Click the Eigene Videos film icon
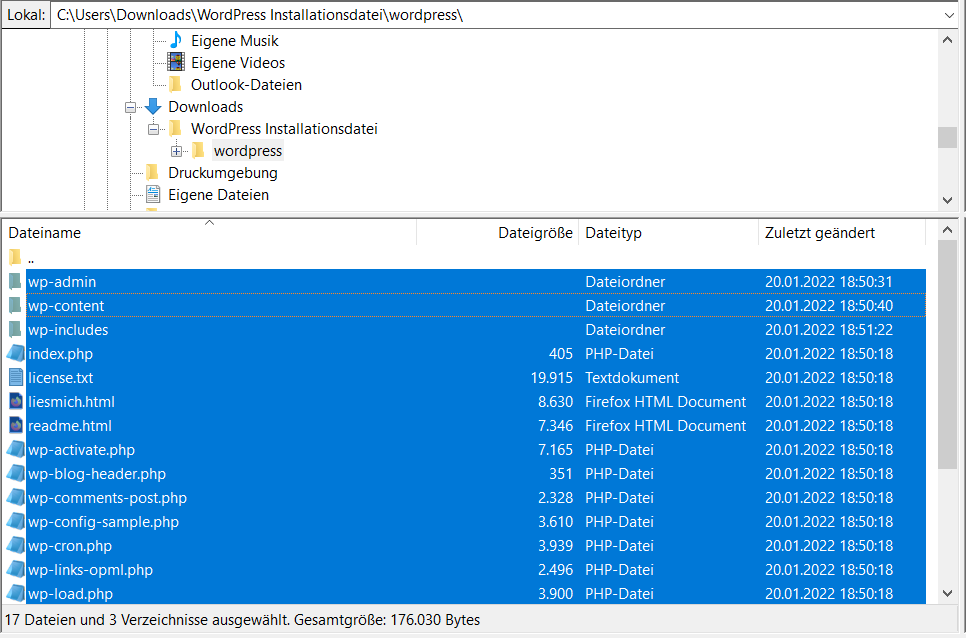Image resolution: width=966 pixels, height=638 pixels. 176,62
